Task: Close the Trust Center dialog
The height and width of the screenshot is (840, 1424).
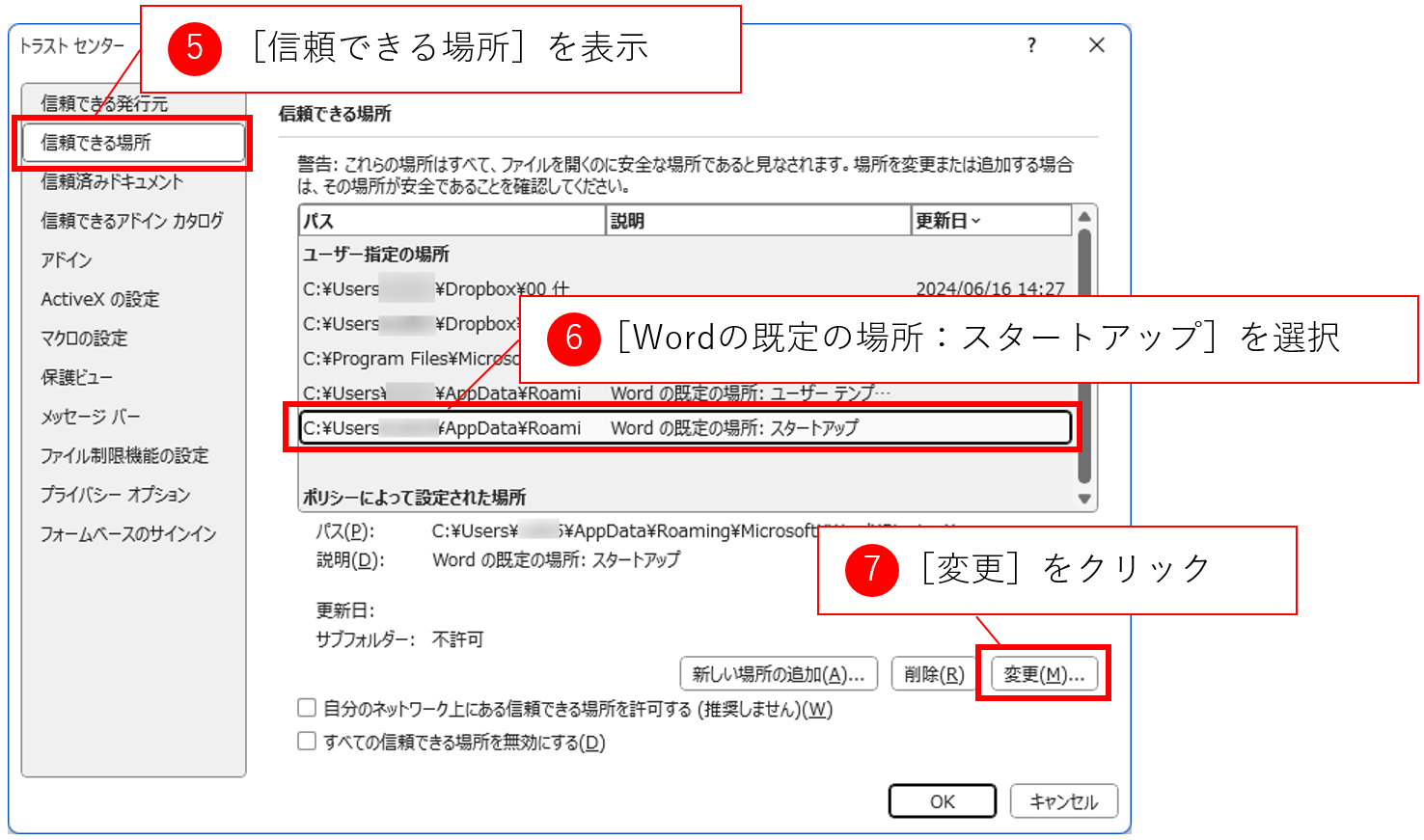Action: tap(1096, 45)
